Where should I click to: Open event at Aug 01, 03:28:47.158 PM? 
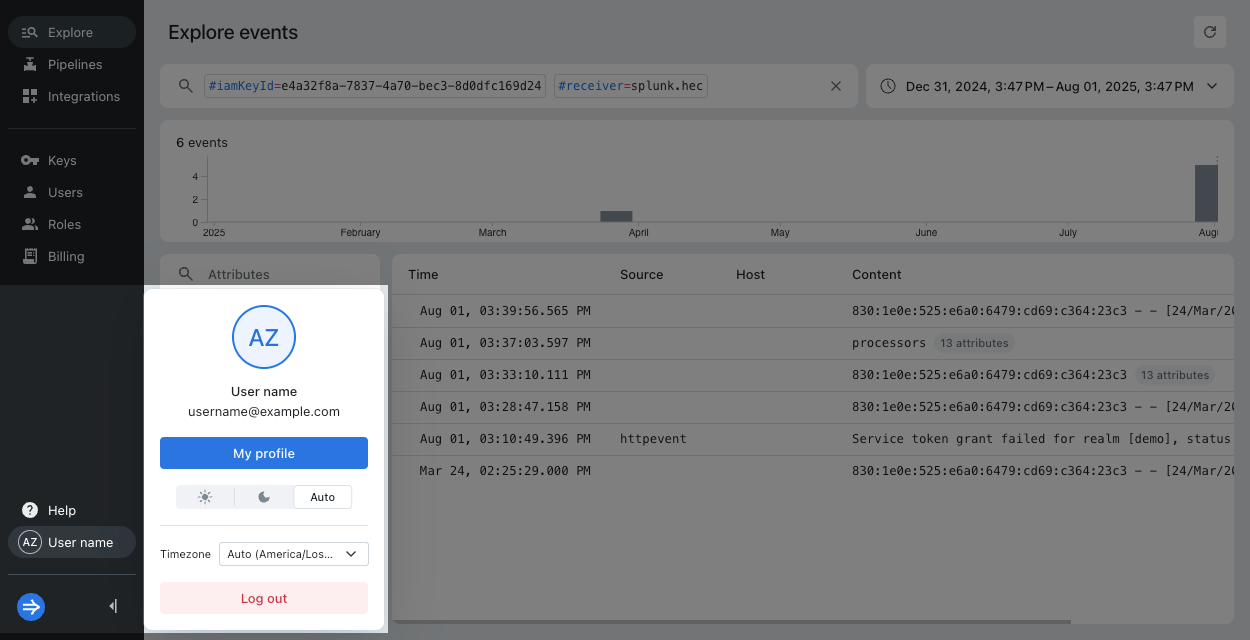point(812,407)
